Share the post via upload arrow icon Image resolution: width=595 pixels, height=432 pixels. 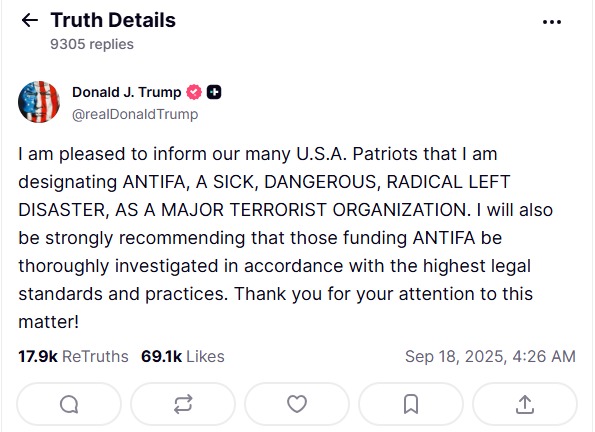tap(525, 404)
